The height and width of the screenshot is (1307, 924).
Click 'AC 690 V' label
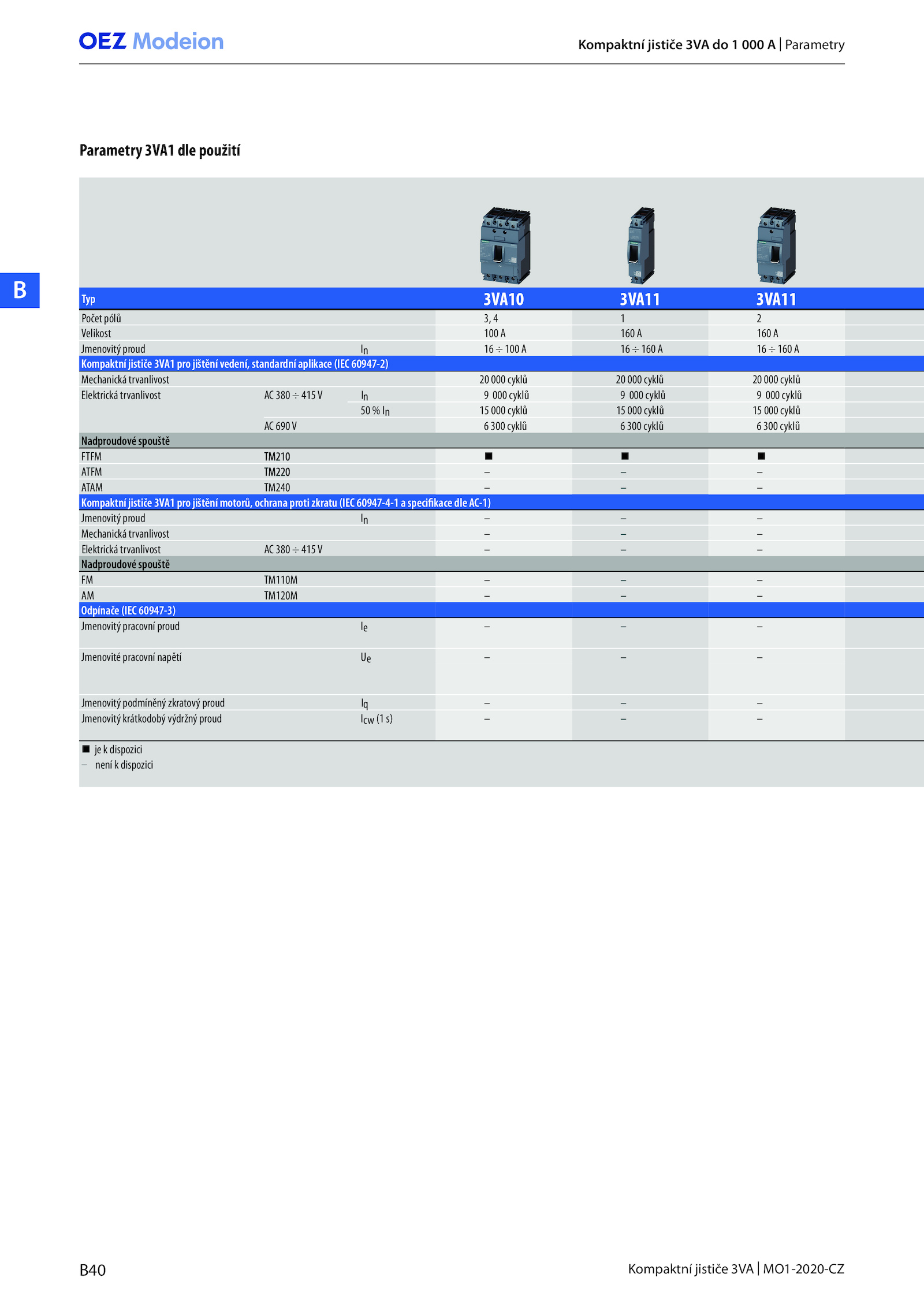[x=281, y=426]
